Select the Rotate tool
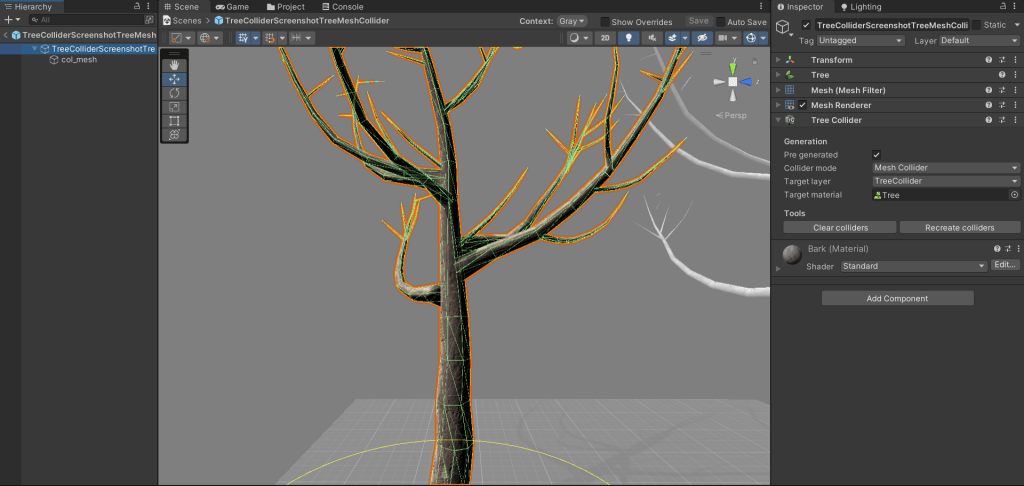Image resolution: width=1024 pixels, height=486 pixels. pos(174,93)
